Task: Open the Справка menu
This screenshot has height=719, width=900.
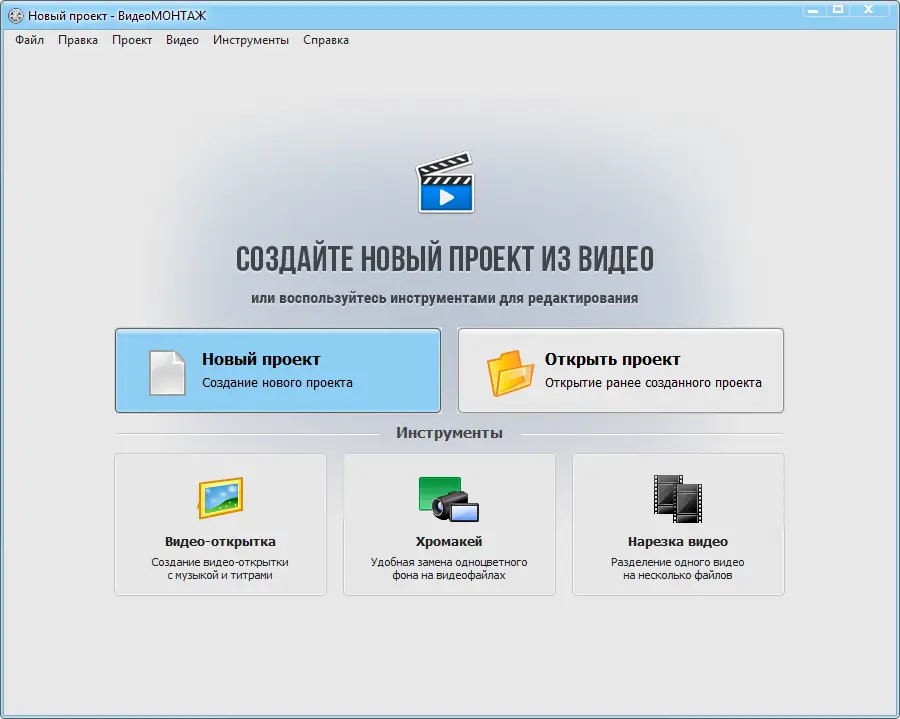Action: (327, 40)
